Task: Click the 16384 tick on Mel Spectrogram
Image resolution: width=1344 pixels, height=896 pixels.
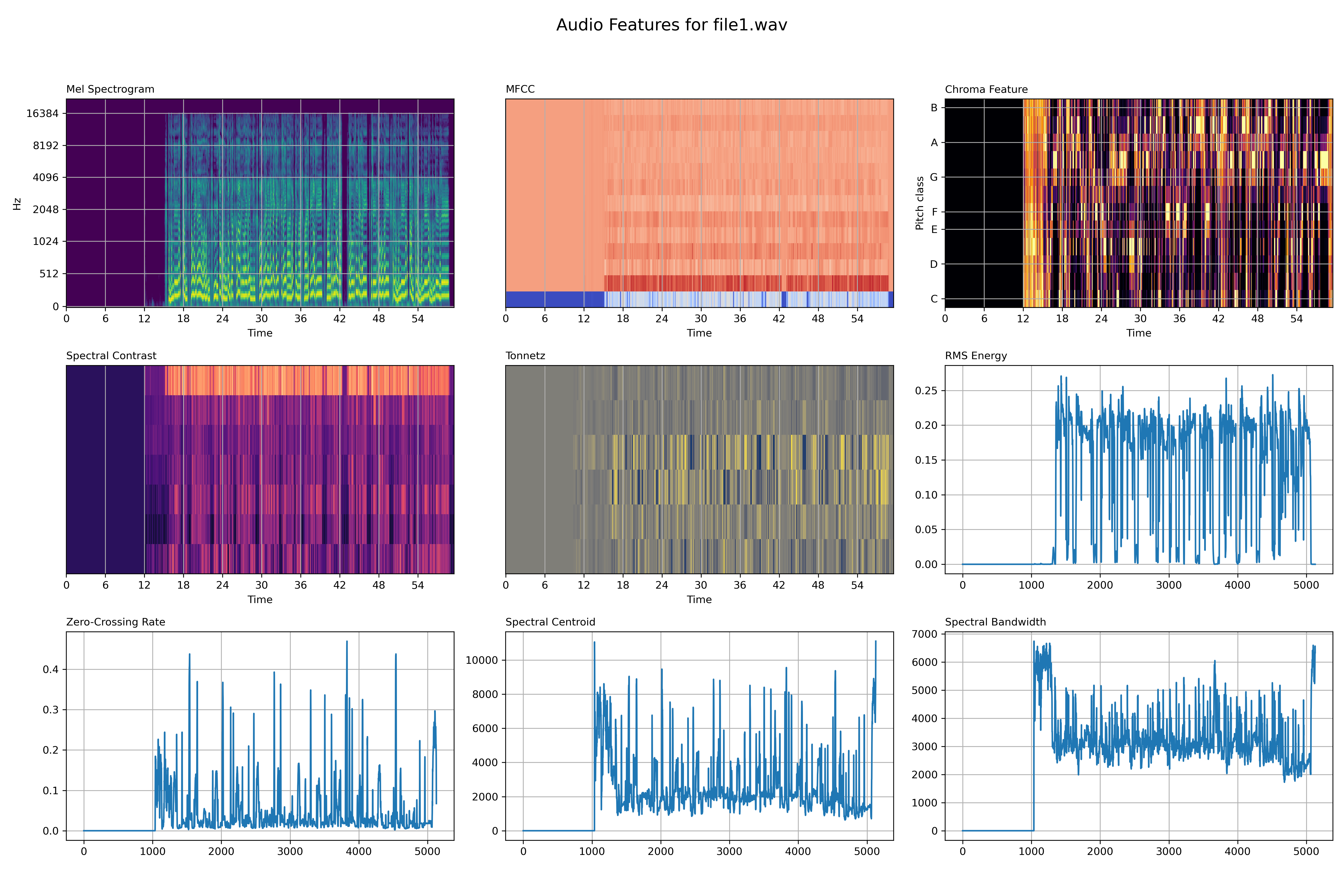Action: tap(42, 113)
